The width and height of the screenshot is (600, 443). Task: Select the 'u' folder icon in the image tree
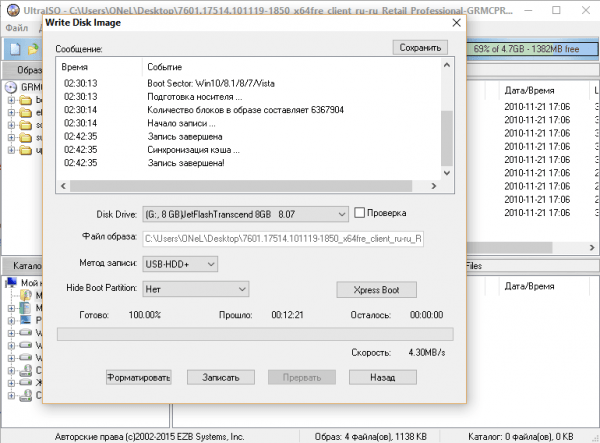pos(26,150)
